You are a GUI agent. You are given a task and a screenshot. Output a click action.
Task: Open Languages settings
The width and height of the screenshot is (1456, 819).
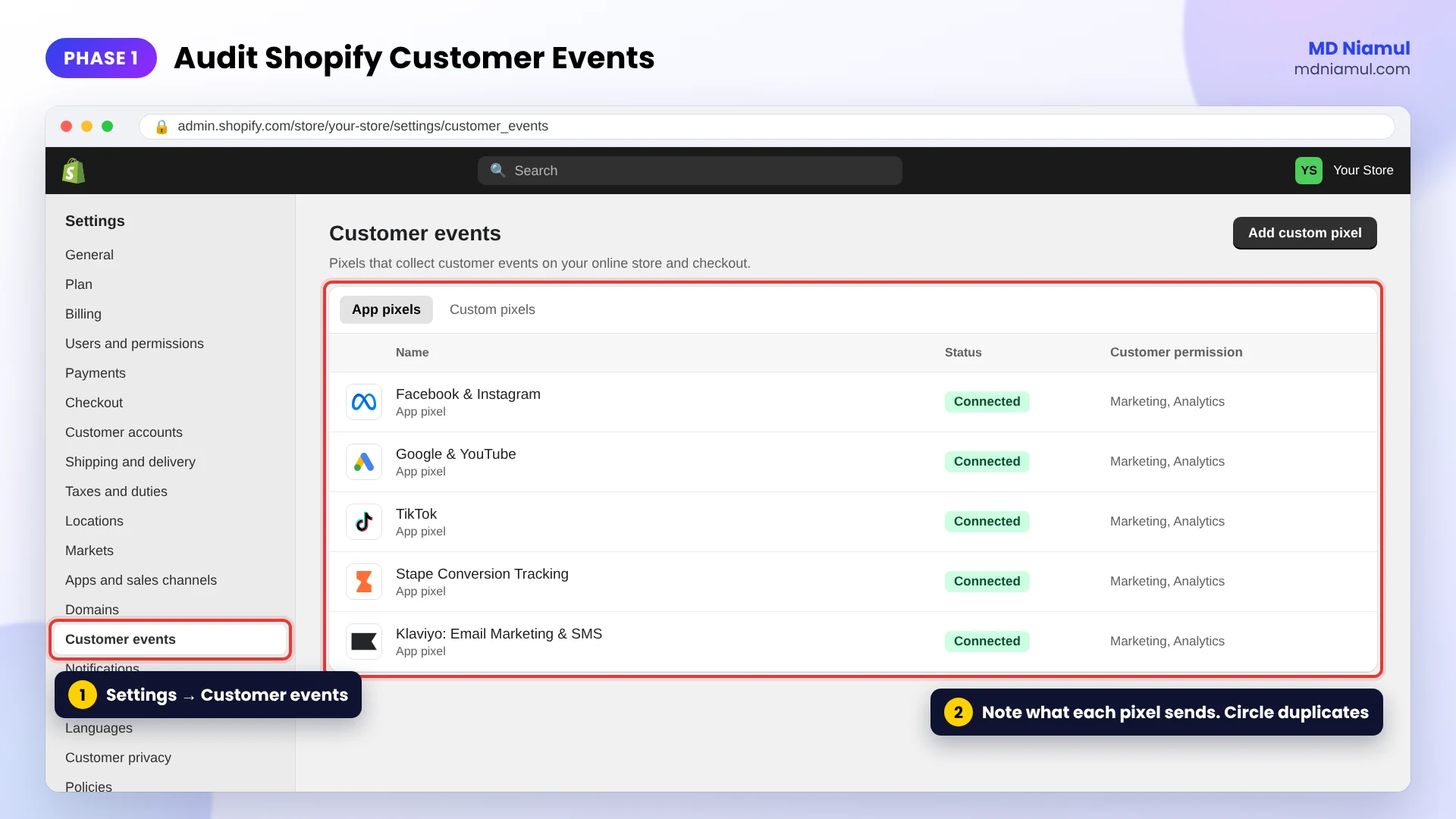pos(99,728)
